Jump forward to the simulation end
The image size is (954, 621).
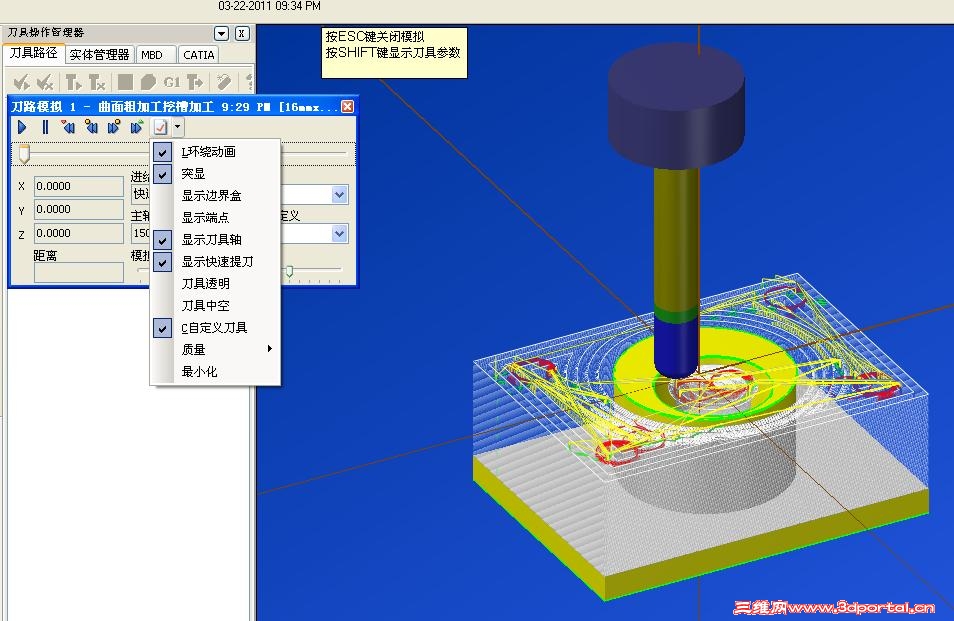[x=137, y=127]
